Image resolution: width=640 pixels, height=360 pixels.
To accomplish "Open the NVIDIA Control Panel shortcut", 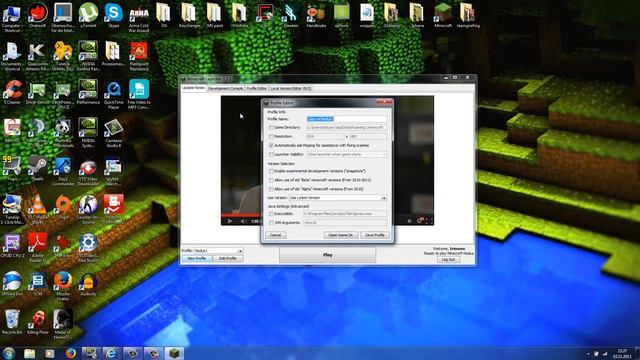I will click(x=88, y=56).
